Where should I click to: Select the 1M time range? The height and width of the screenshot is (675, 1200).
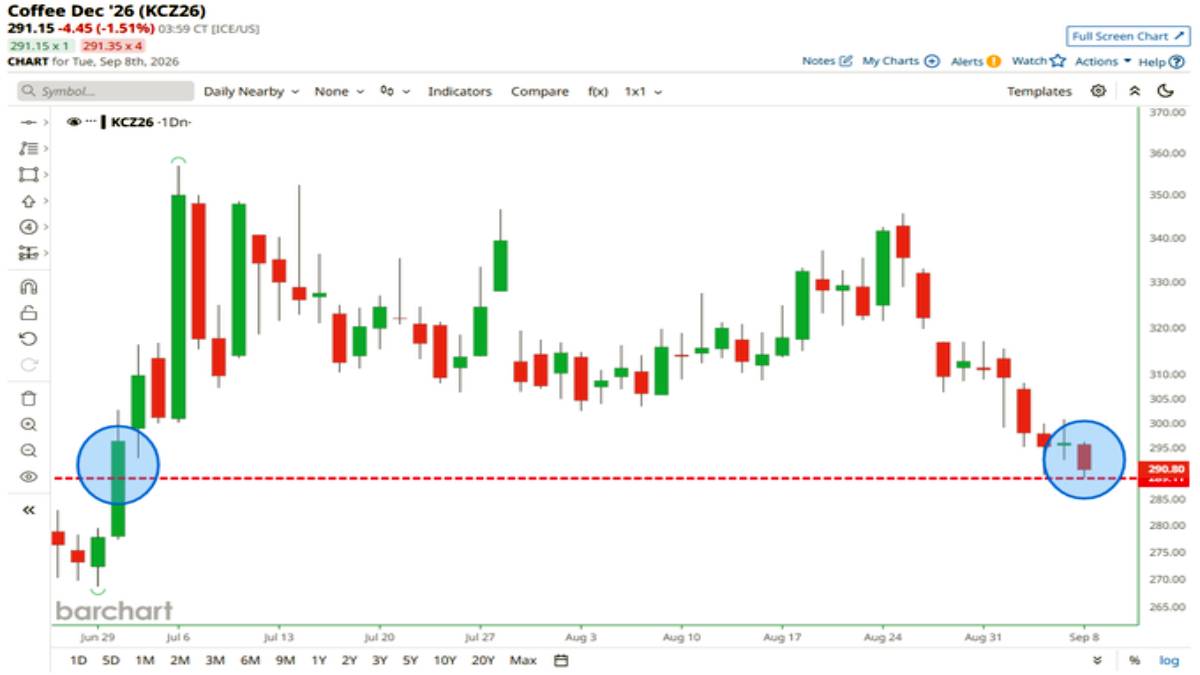coord(145,660)
